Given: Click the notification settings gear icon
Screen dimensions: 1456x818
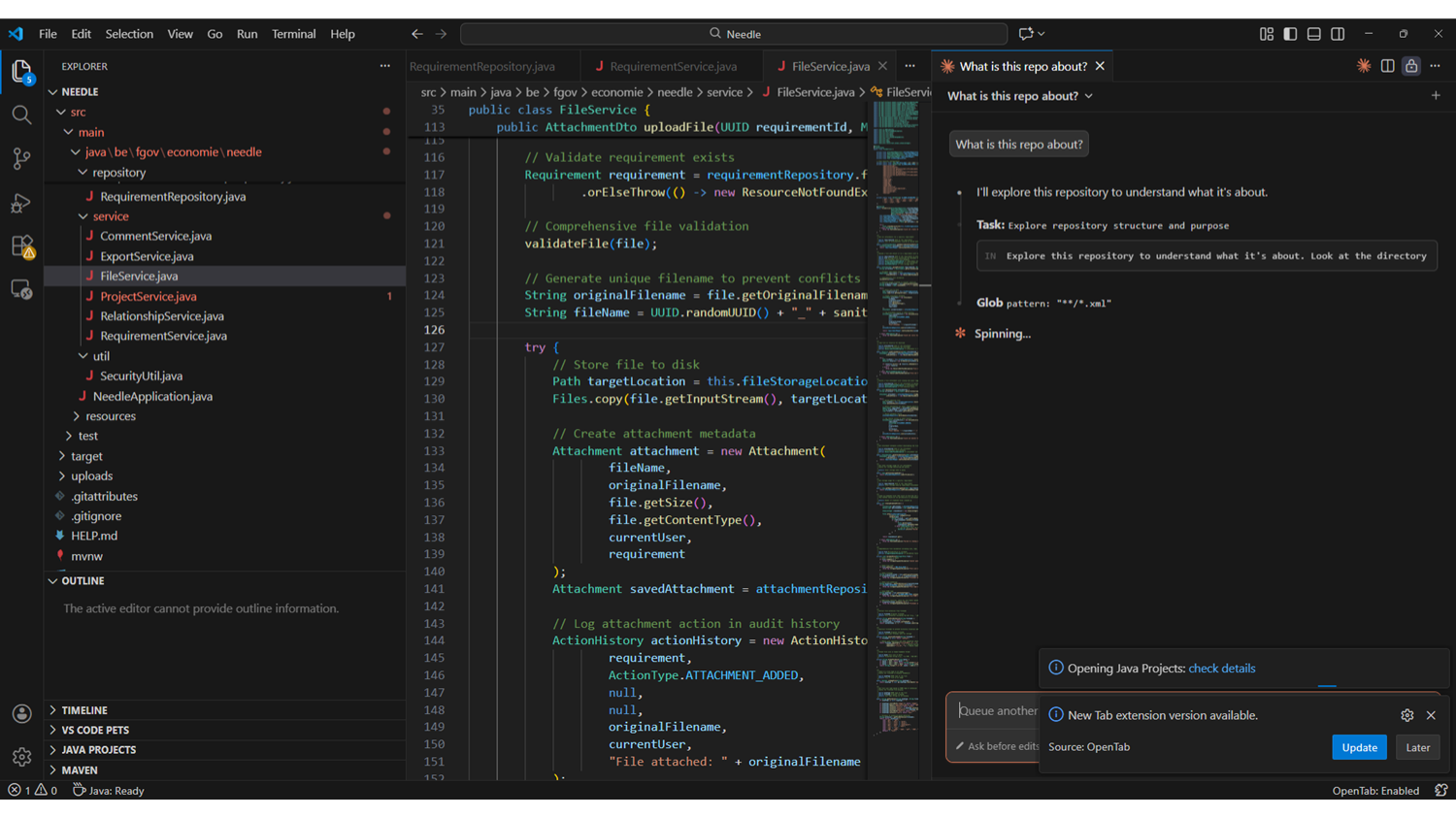Looking at the screenshot, I should [1406, 715].
